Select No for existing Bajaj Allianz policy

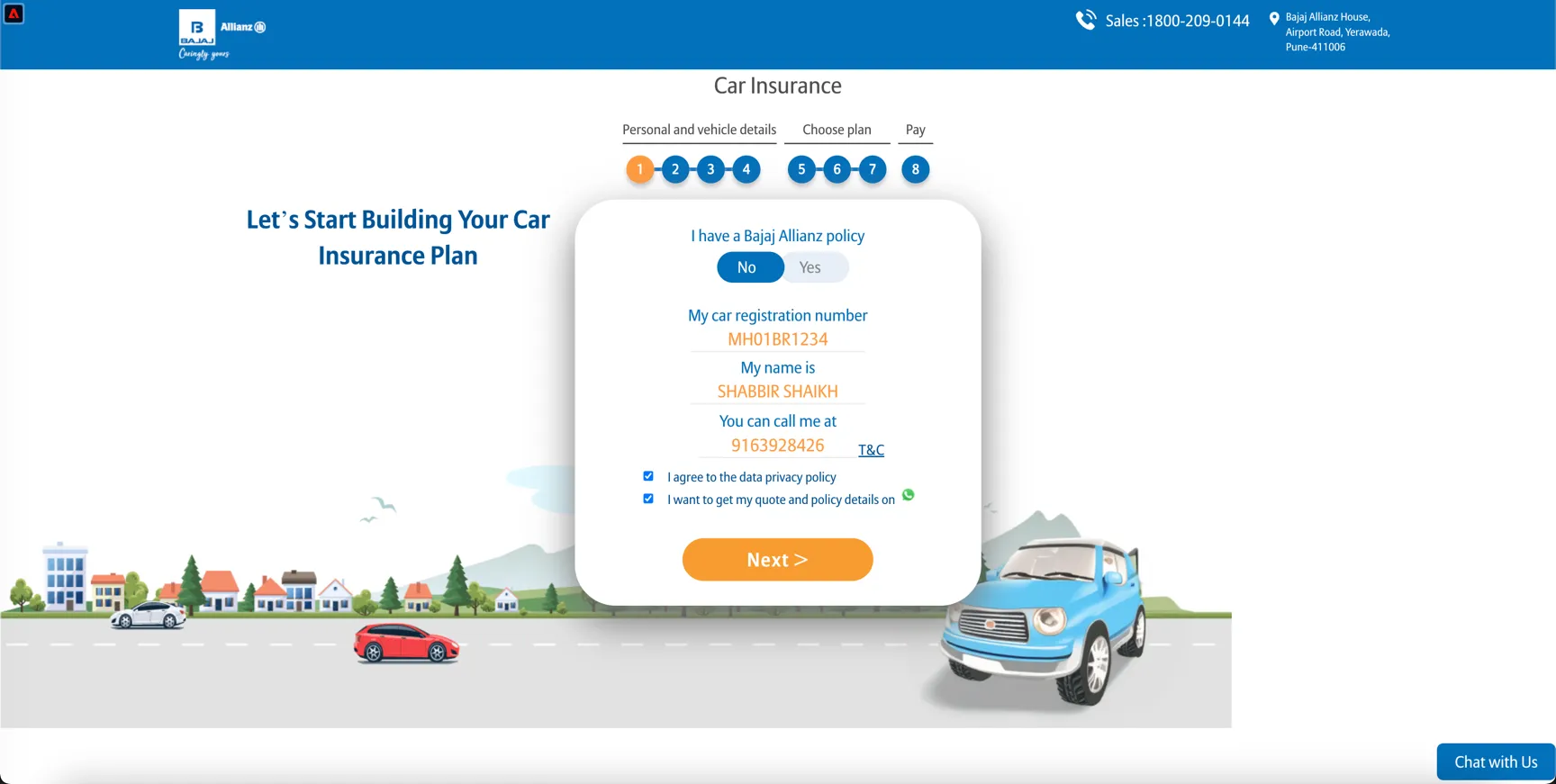750,267
